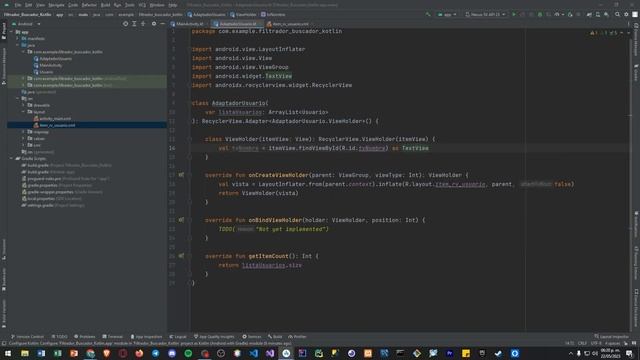Viewport: 640px width, 360px height.
Task: Click override gutter icon beside getItemCount
Action: tap(181, 256)
